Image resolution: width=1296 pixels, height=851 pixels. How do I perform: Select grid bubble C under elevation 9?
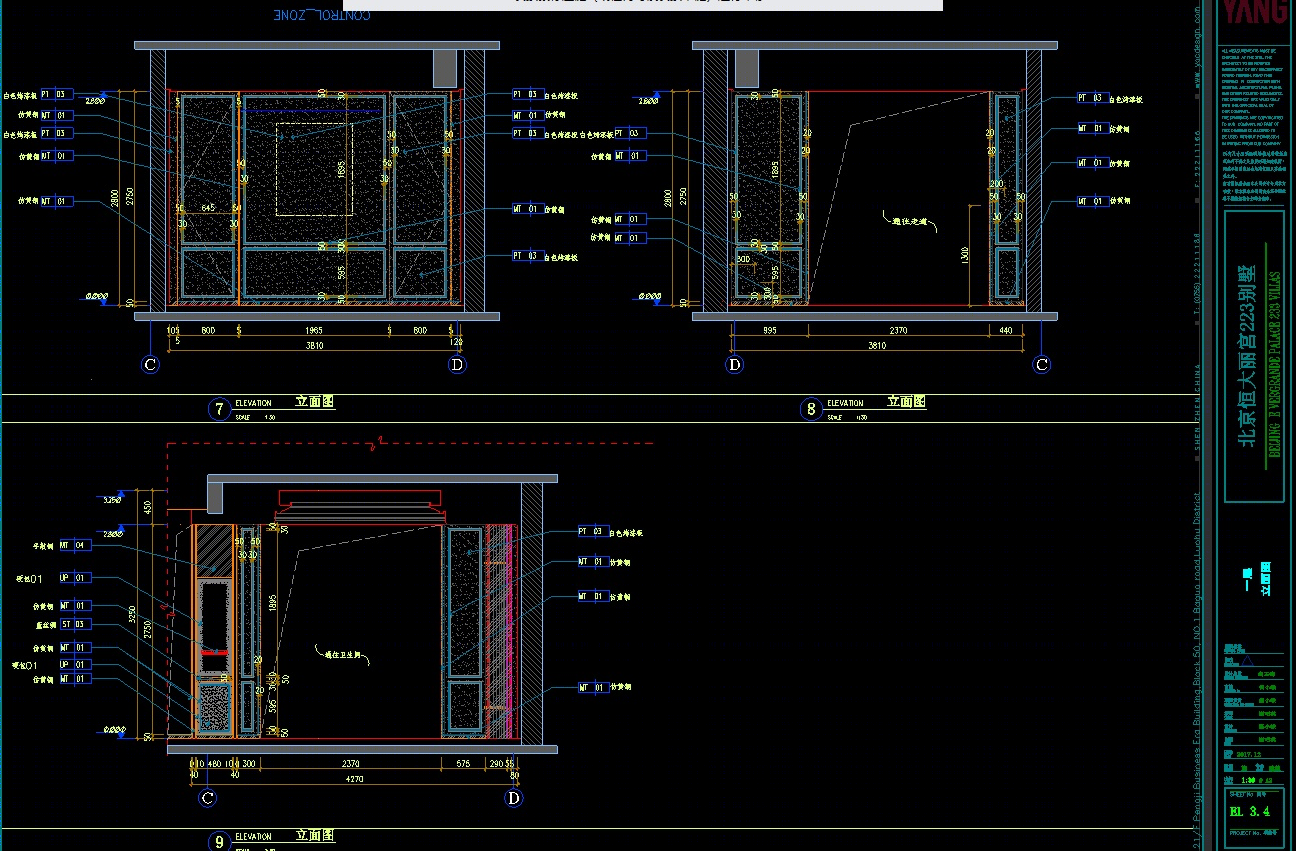click(208, 798)
